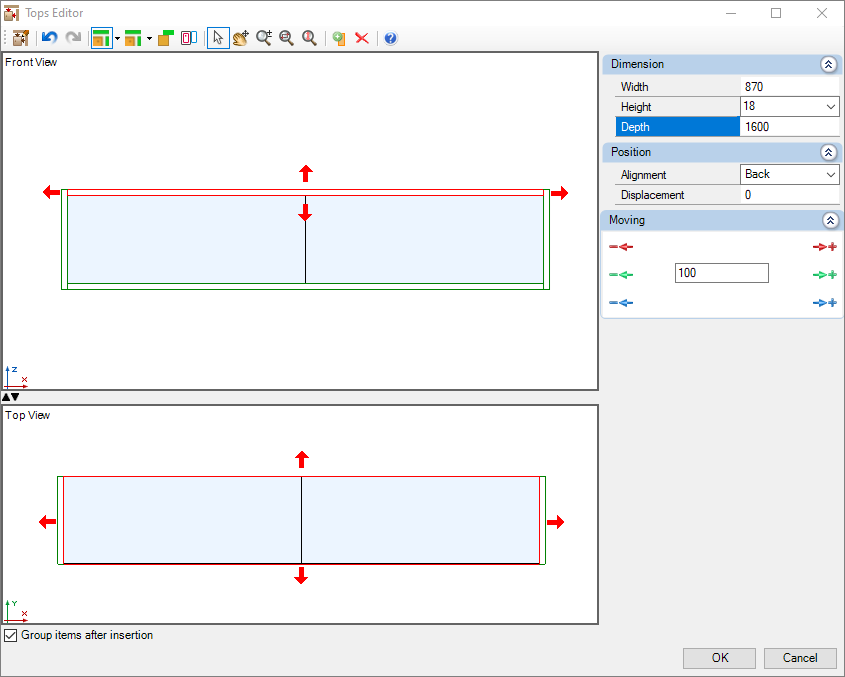Click the red down arrow in Top View
Viewport: 845px width, 677px height.
[x=301, y=576]
